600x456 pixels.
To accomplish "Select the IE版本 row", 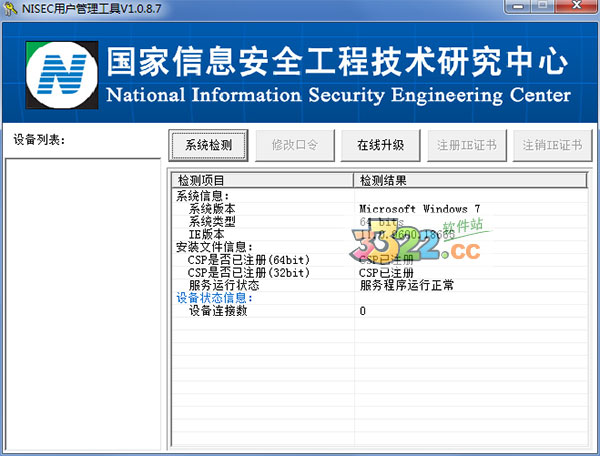I will [380, 234].
